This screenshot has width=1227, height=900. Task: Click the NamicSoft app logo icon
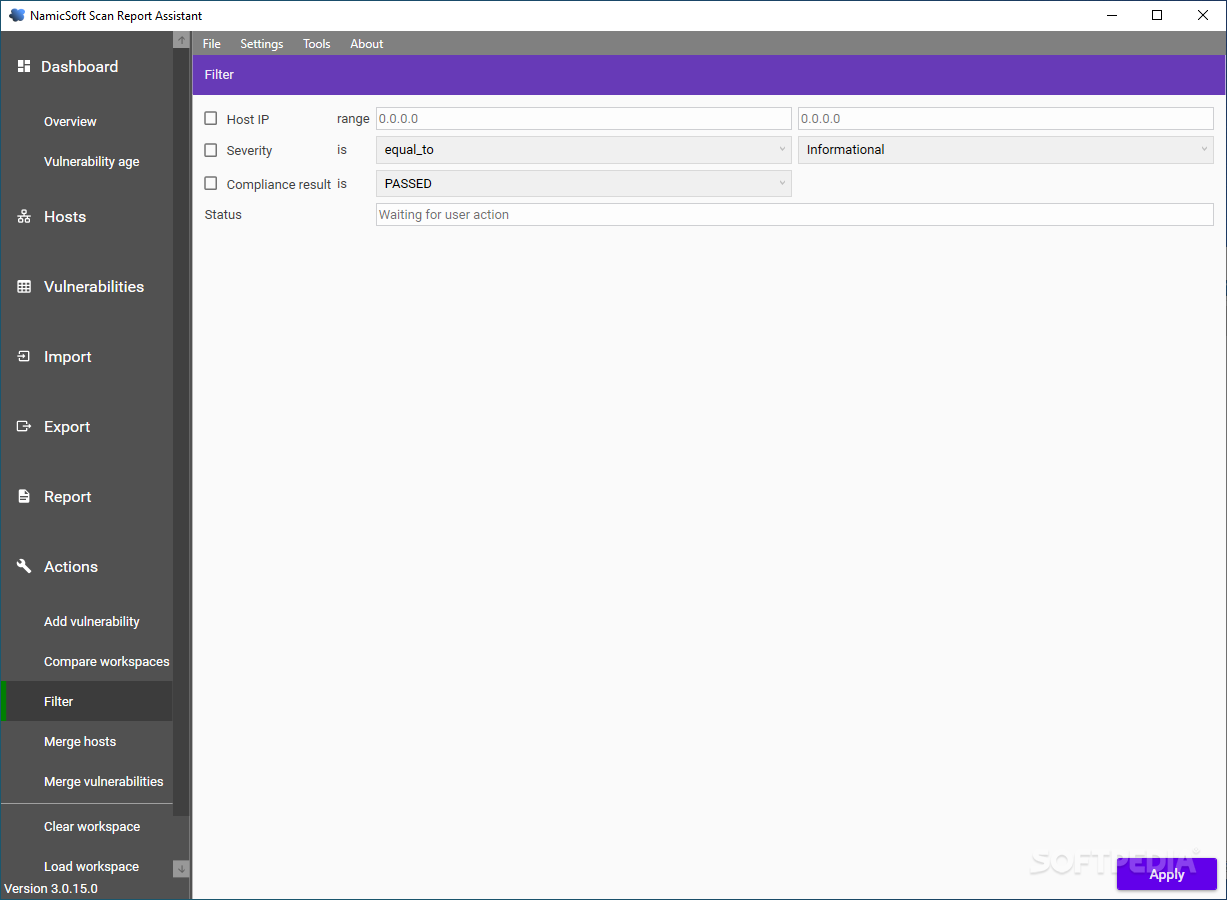[17, 15]
